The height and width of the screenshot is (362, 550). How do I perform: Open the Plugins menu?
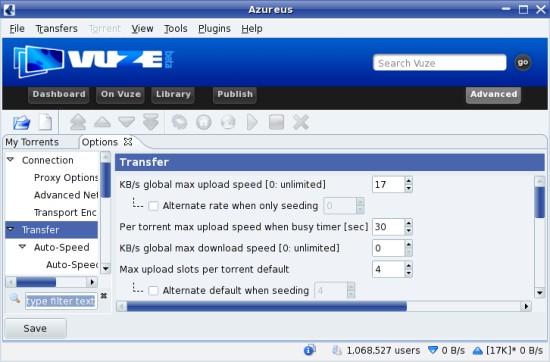click(214, 28)
